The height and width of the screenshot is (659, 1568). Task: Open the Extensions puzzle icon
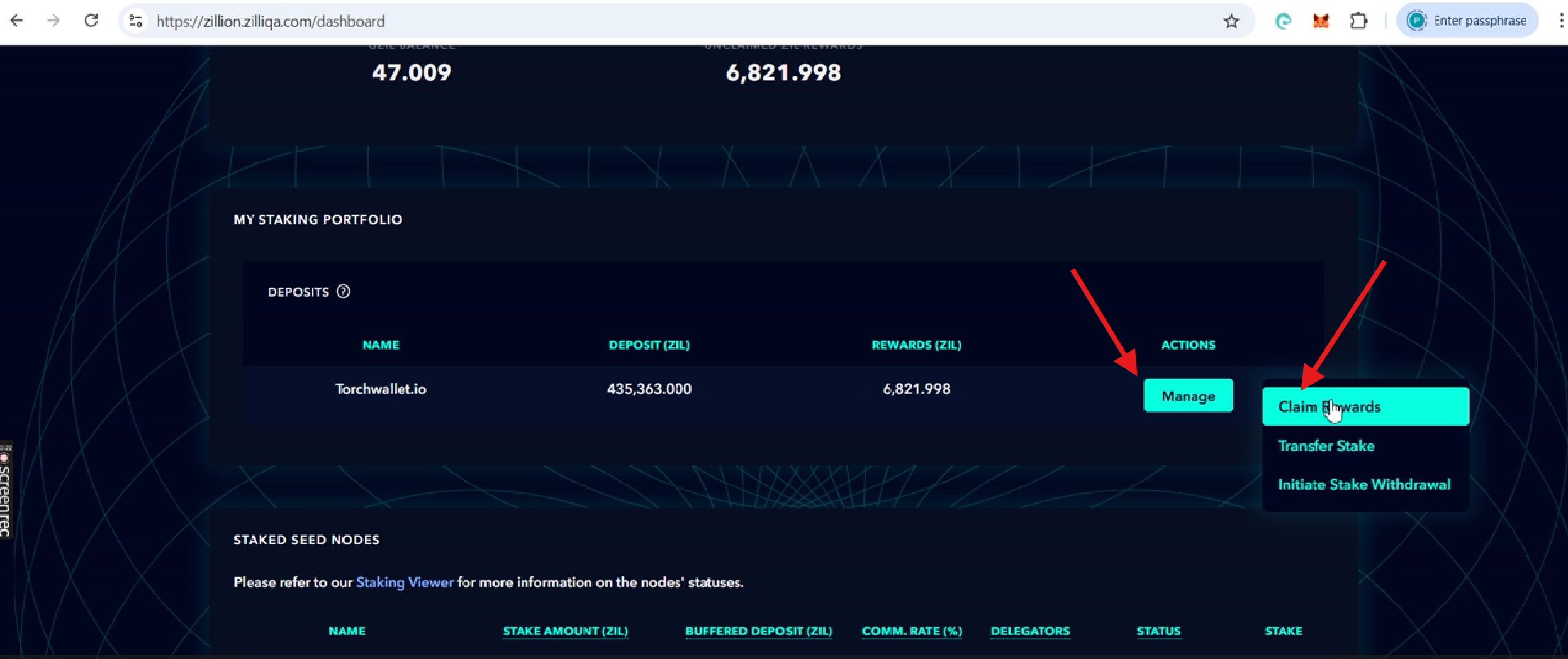point(1358,21)
